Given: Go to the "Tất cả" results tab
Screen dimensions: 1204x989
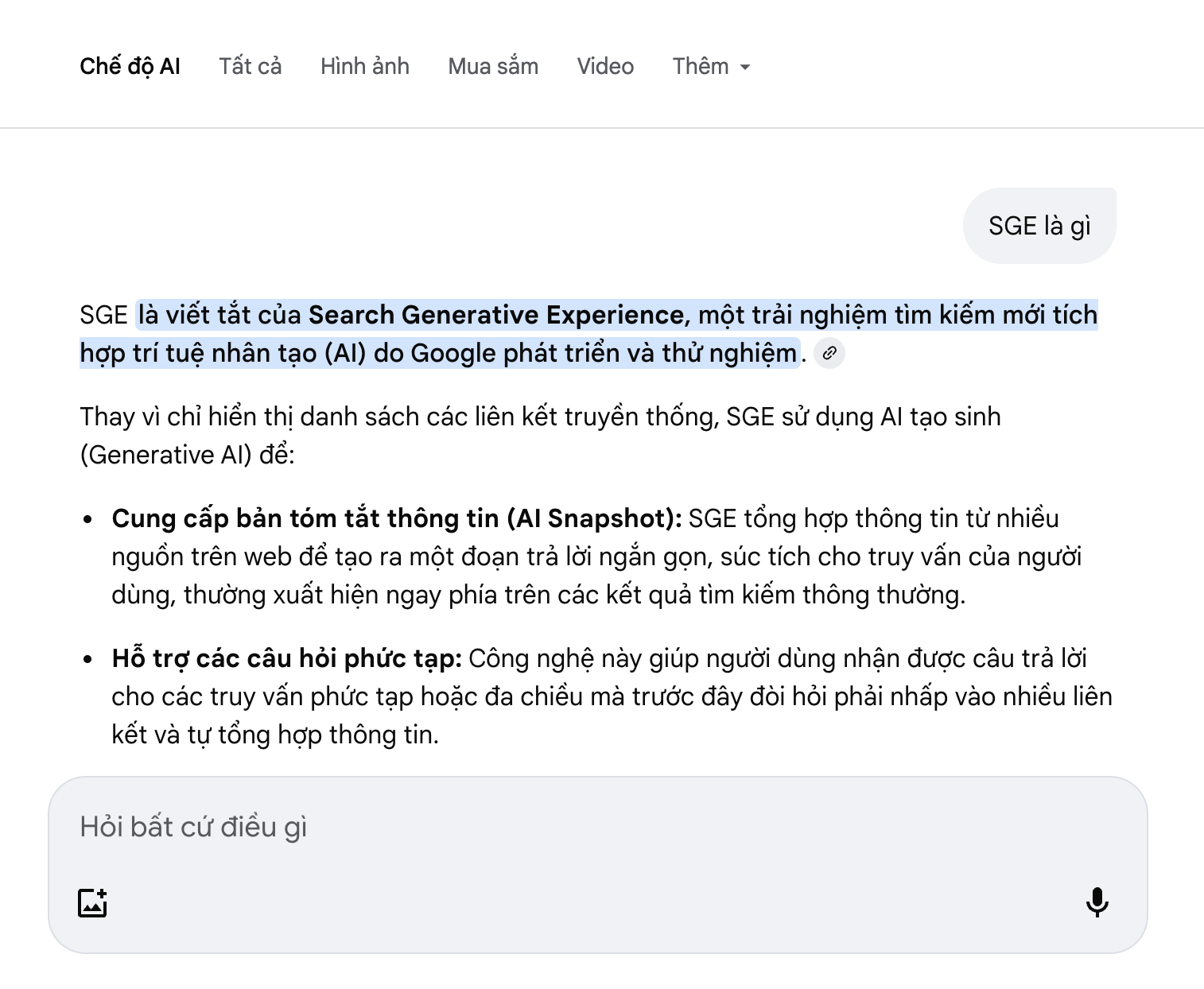Looking at the screenshot, I should click(x=251, y=67).
